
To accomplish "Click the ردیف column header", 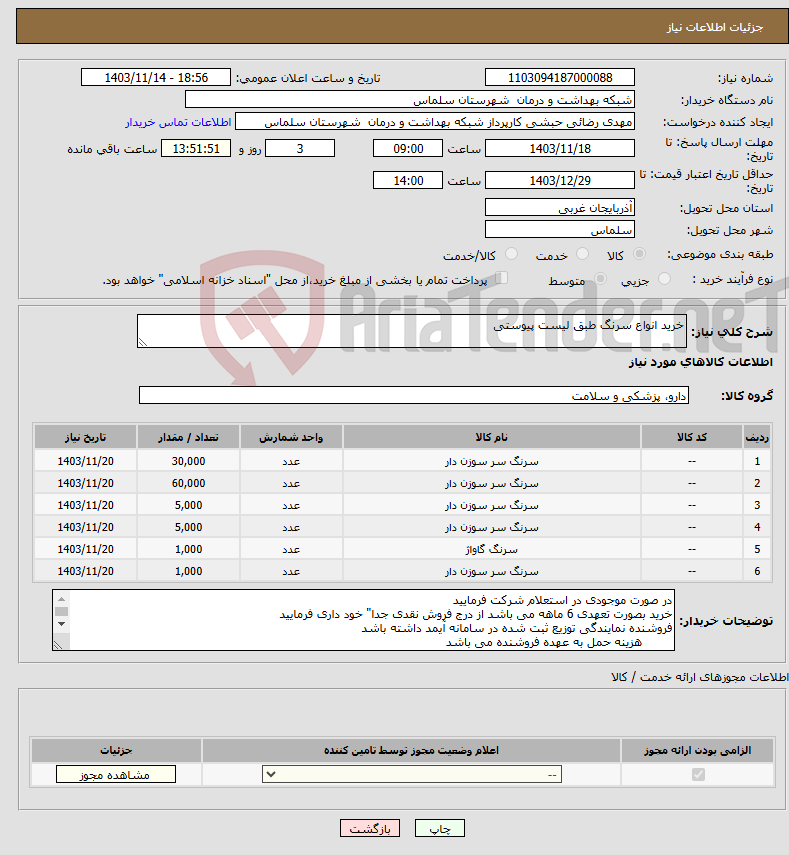I will click(x=757, y=437).
